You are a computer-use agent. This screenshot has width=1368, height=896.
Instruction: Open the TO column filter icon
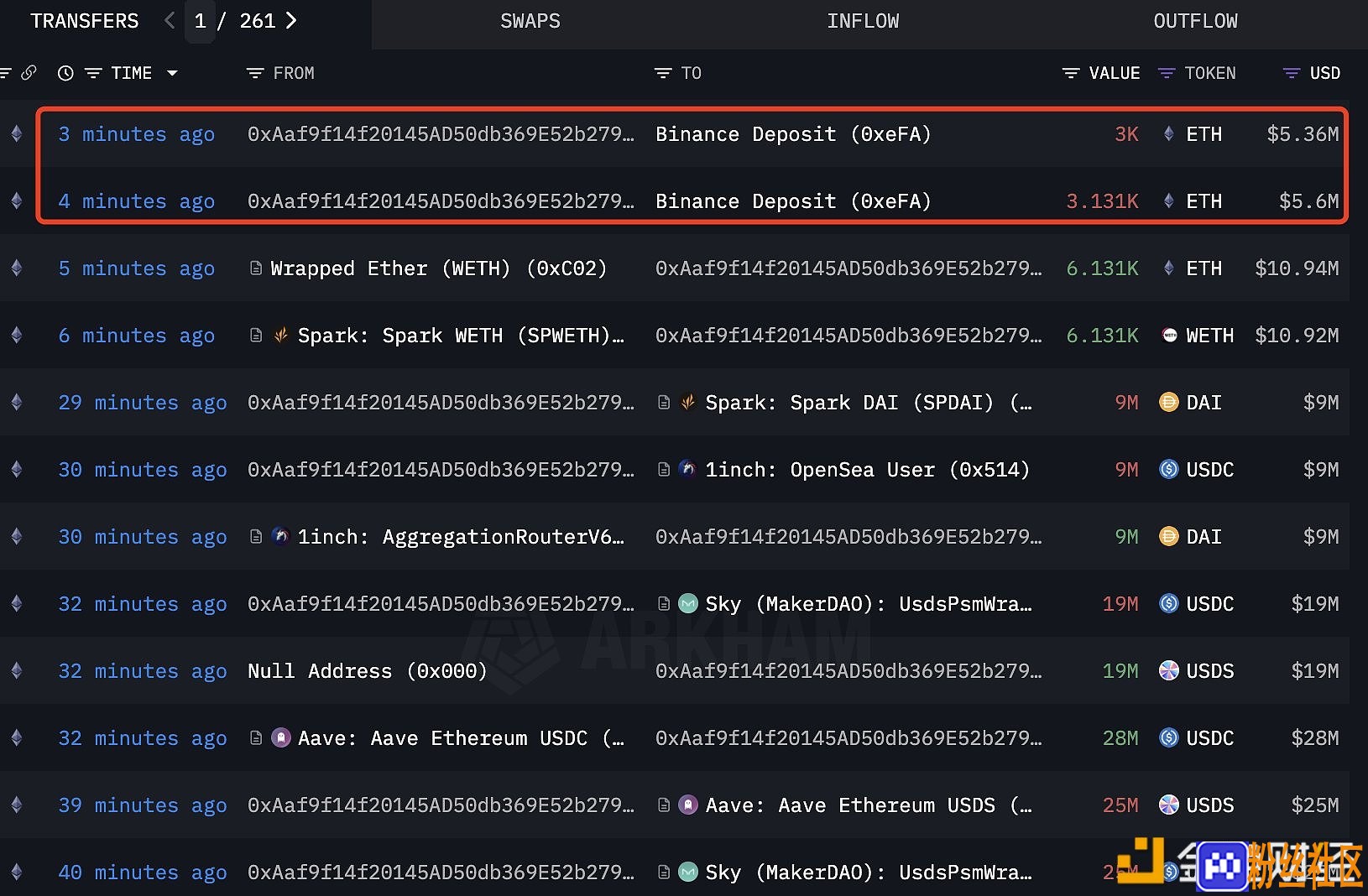click(x=663, y=73)
